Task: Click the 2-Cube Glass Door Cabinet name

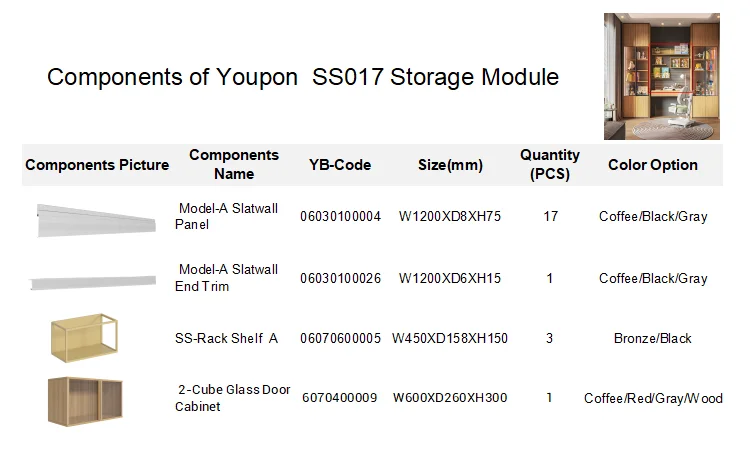Action: point(233,398)
